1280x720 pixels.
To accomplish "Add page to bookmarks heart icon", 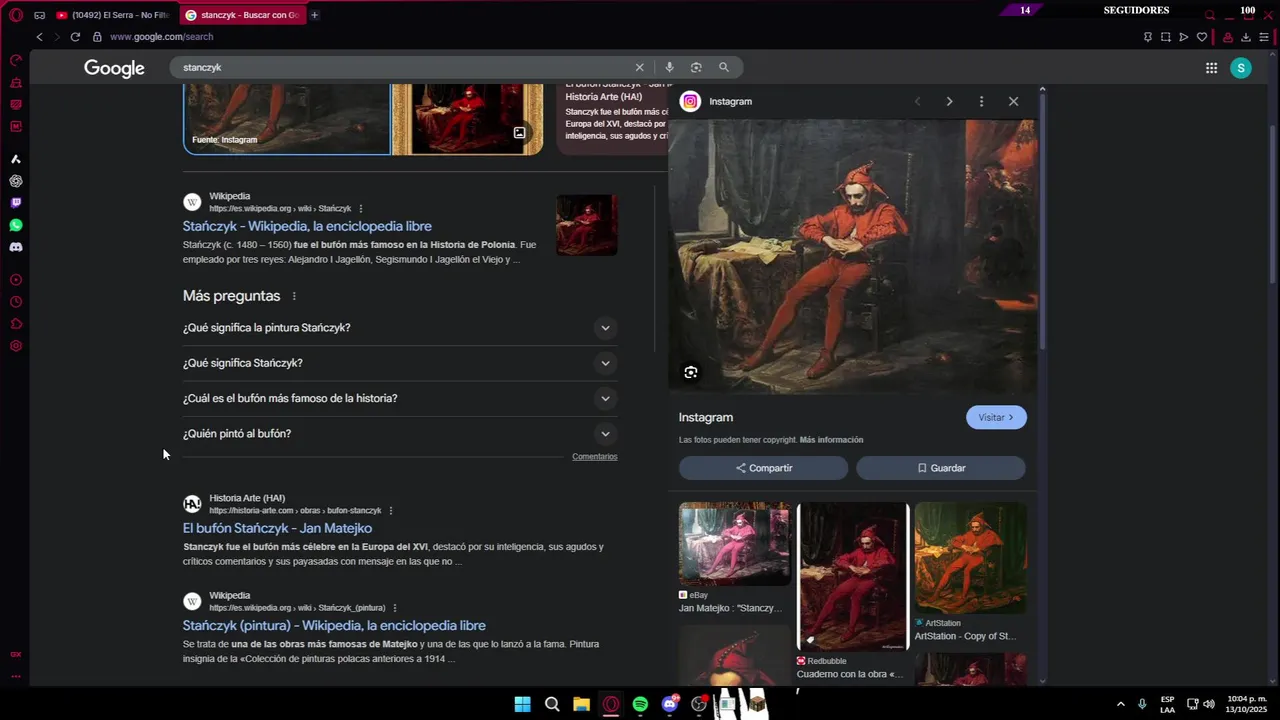I will [1202, 37].
